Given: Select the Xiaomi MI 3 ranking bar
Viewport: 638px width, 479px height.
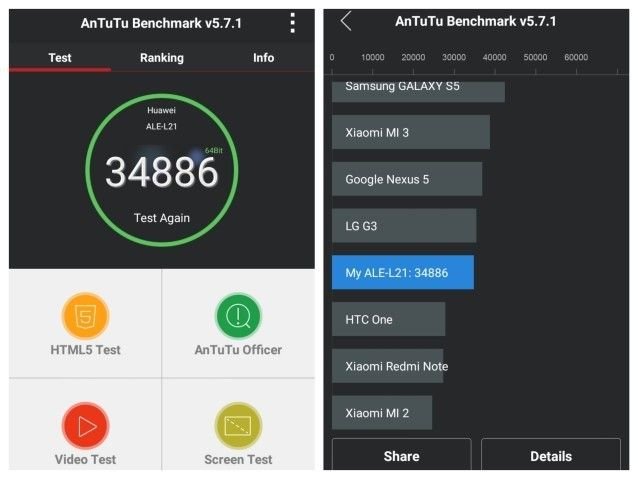Looking at the screenshot, I should pyautogui.click(x=411, y=132).
